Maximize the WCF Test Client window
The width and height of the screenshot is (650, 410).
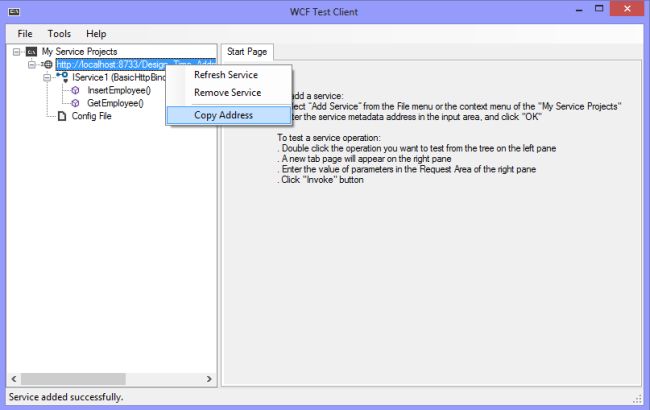pos(599,9)
